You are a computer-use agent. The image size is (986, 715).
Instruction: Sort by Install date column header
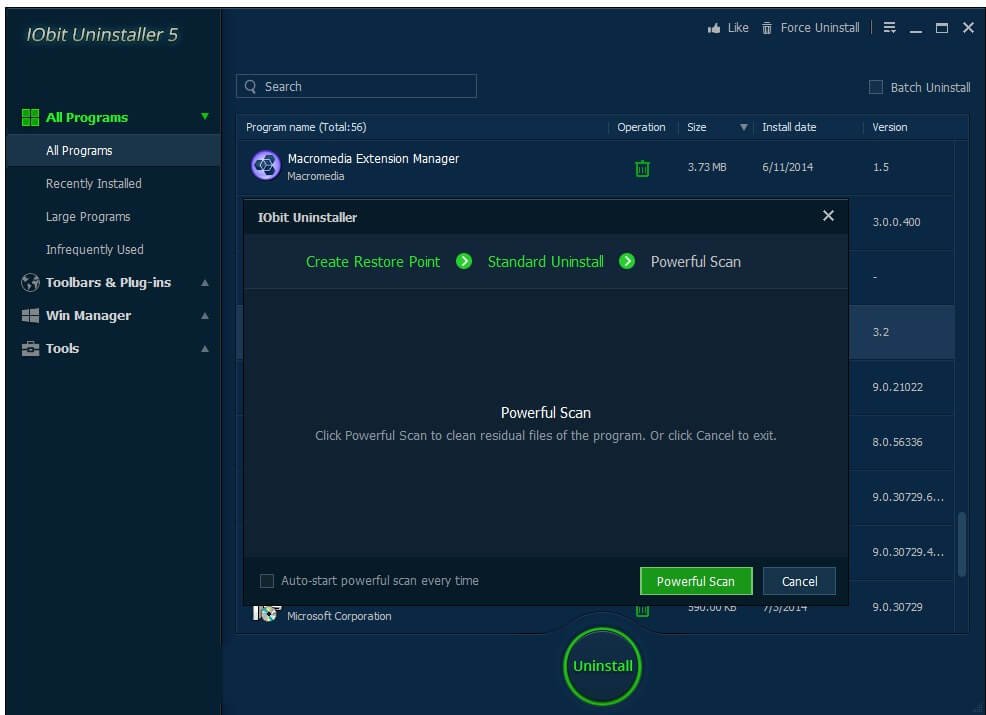[789, 127]
